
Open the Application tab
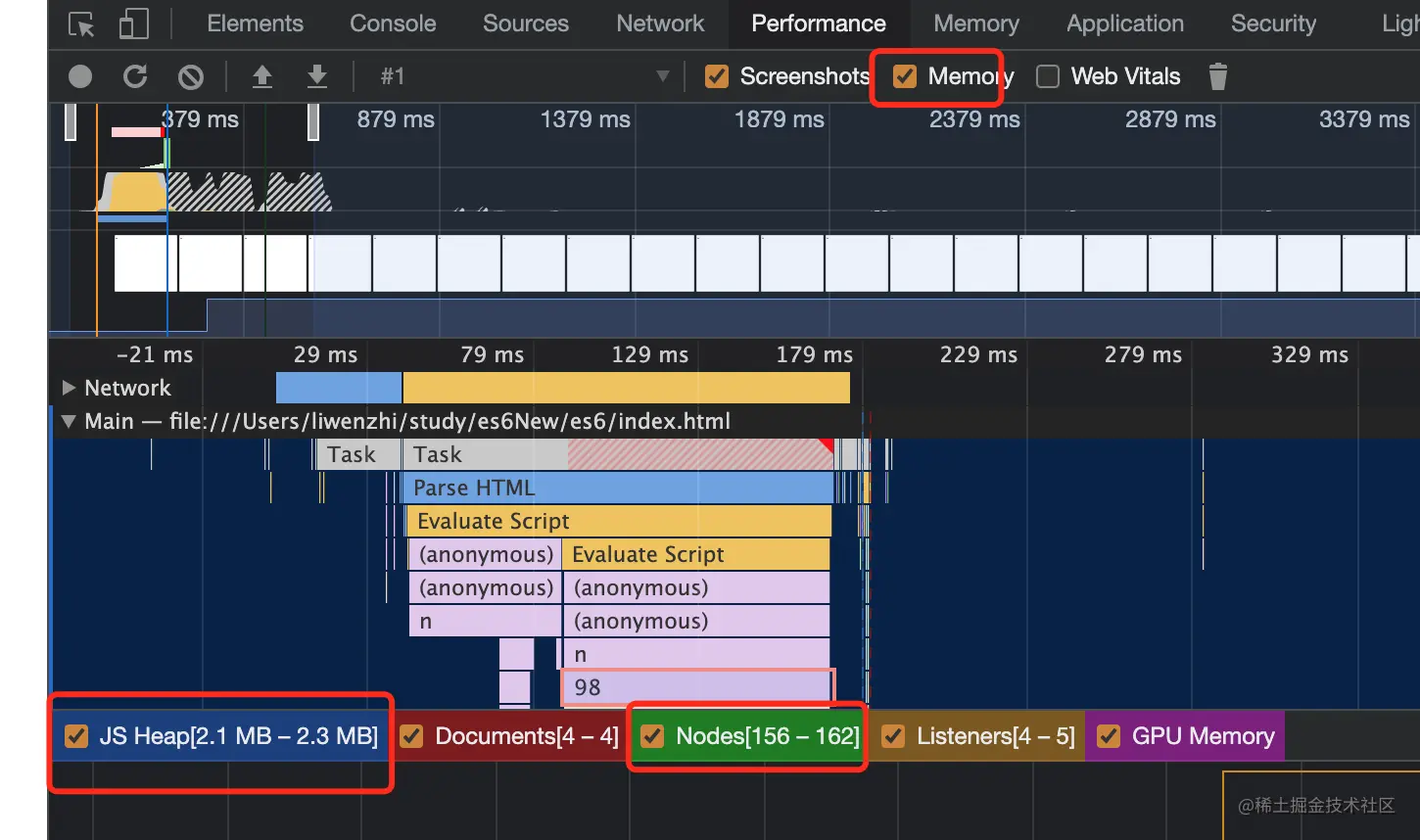click(1125, 23)
